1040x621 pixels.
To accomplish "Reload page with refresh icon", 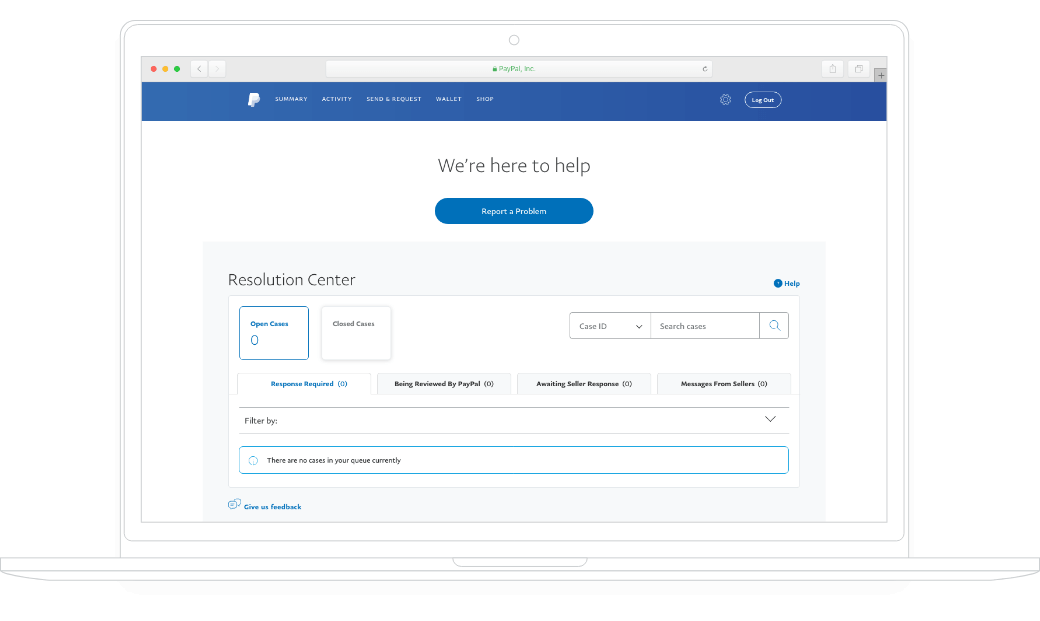I will coord(704,69).
